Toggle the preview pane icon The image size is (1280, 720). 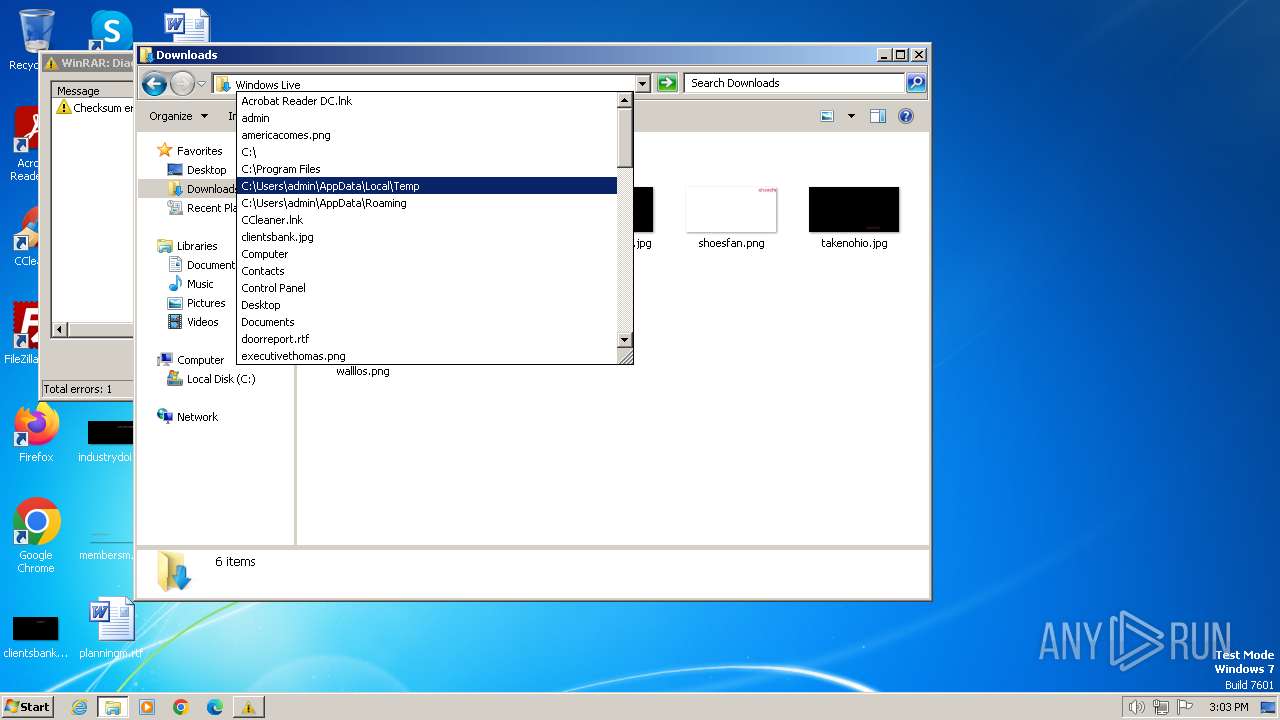[878, 116]
